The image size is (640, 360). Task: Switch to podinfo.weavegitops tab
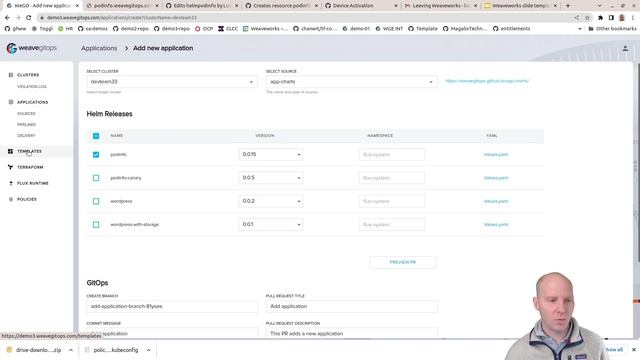tap(122, 6)
